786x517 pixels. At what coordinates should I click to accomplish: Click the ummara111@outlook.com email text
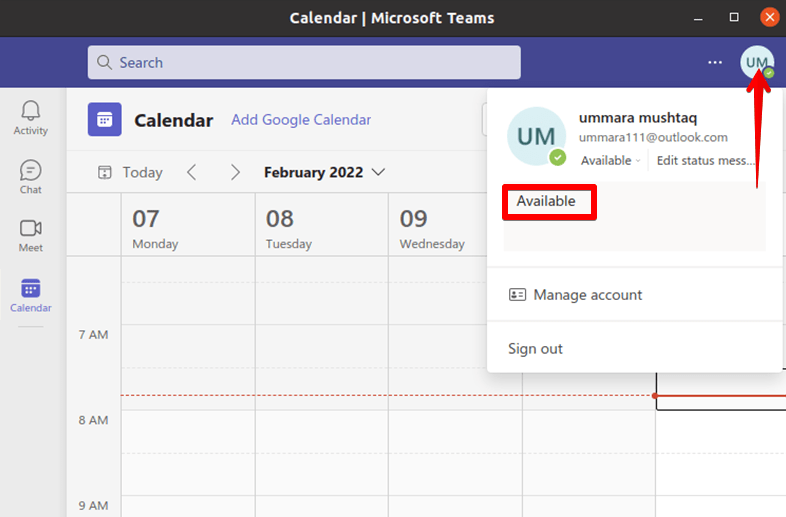[x=653, y=137]
